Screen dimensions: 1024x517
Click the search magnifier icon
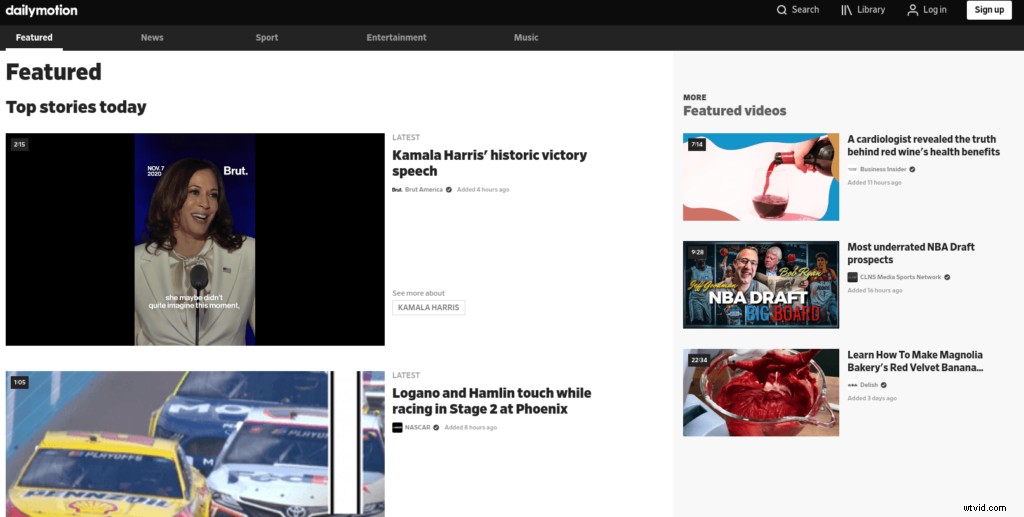tap(782, 10)
